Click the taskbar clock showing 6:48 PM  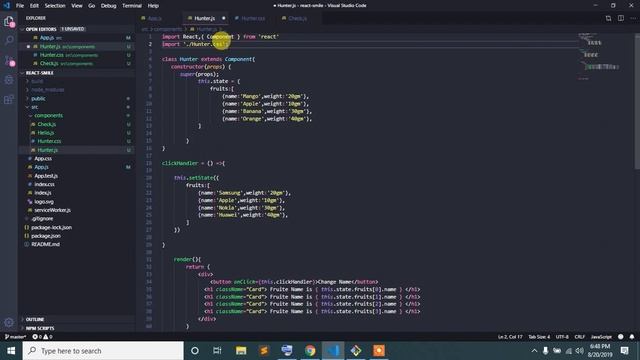coord(600,351)
